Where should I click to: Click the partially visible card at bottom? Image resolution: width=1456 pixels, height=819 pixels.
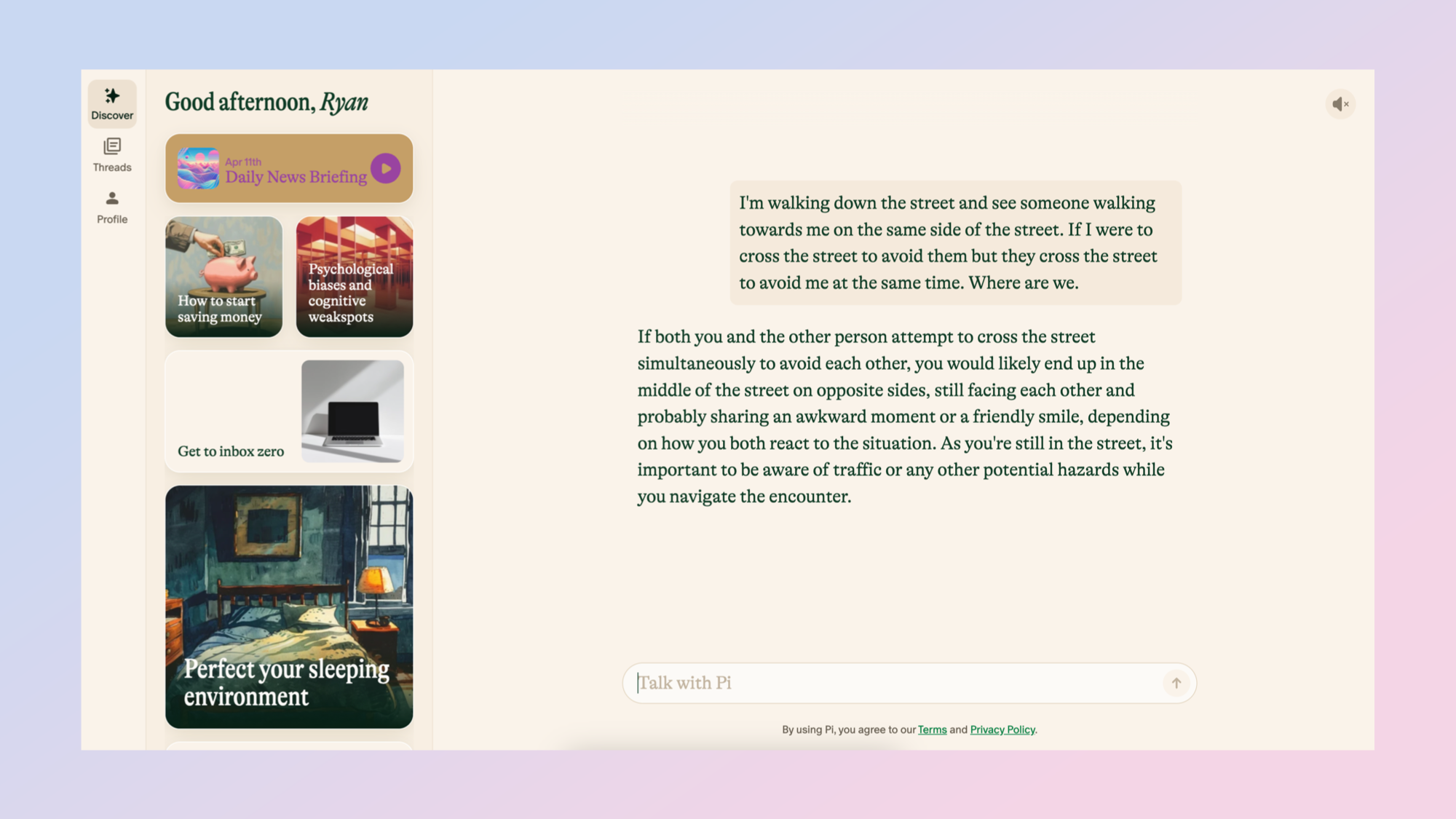[289, 745]
